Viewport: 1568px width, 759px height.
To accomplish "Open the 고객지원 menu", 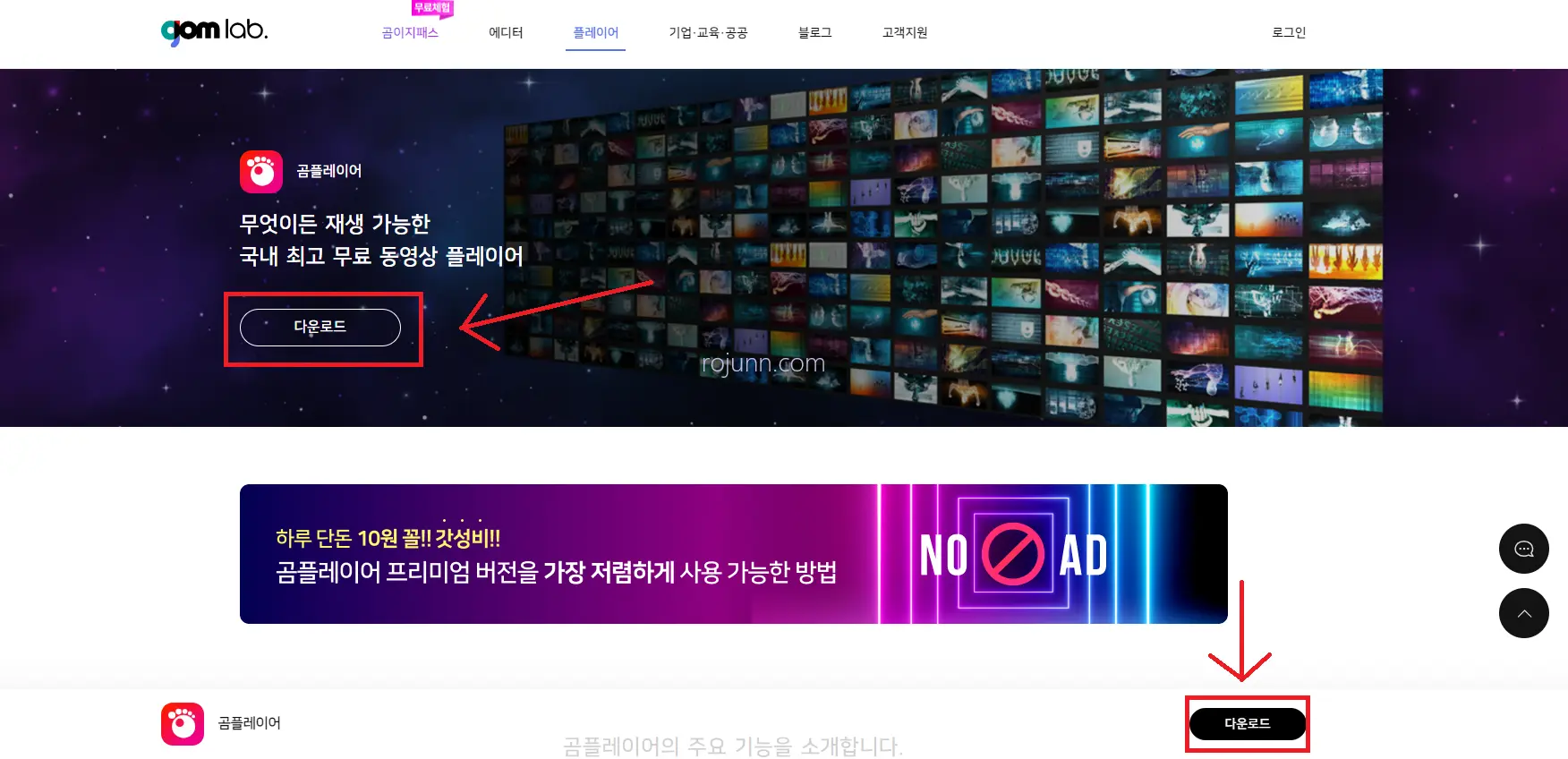I will point(905,33).
